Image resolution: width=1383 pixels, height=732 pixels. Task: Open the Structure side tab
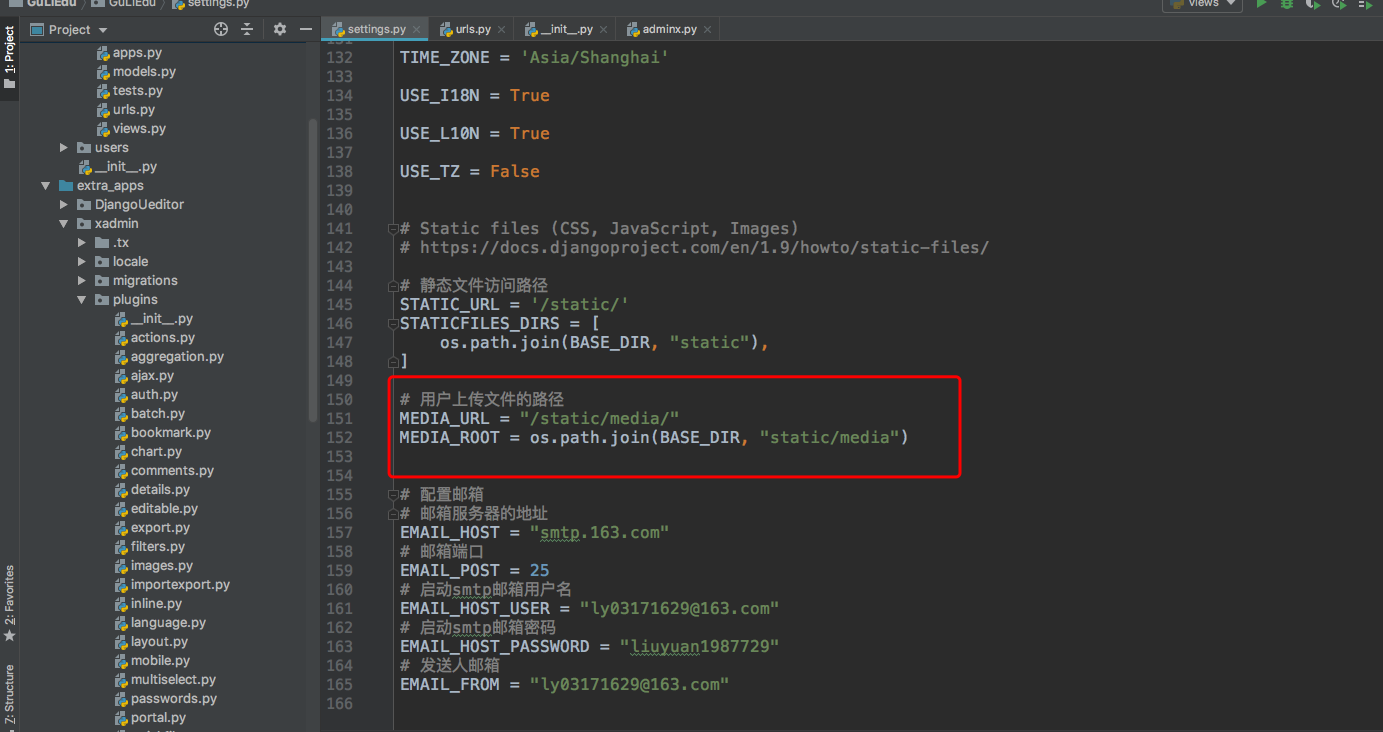pyautogui.click(x=10, y=694)
